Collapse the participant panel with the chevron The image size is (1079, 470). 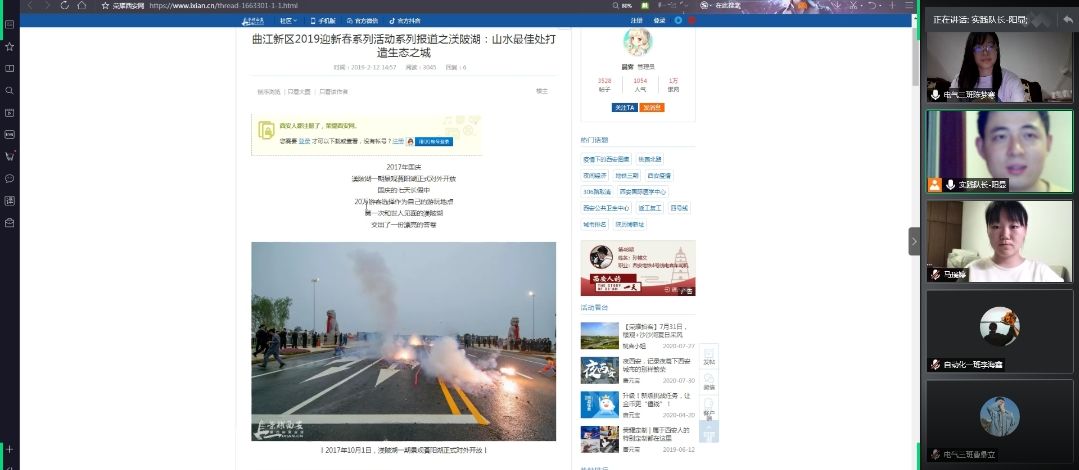[x=914, y=242]
